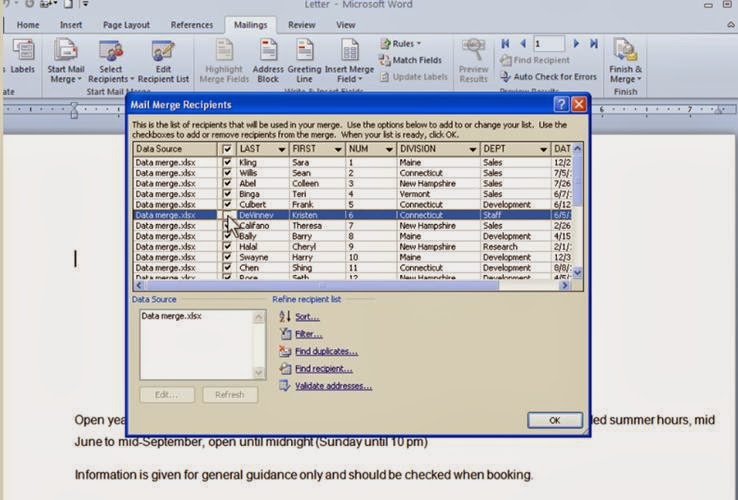This screenshot has height=500, width=738.
Task: Open the Page Layout tab
Action: (126, 25)
